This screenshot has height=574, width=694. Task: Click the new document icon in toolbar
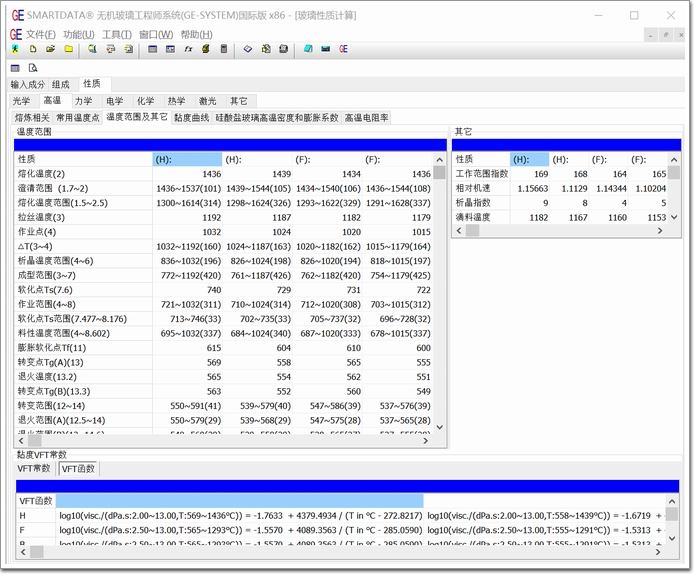point(33,49)
